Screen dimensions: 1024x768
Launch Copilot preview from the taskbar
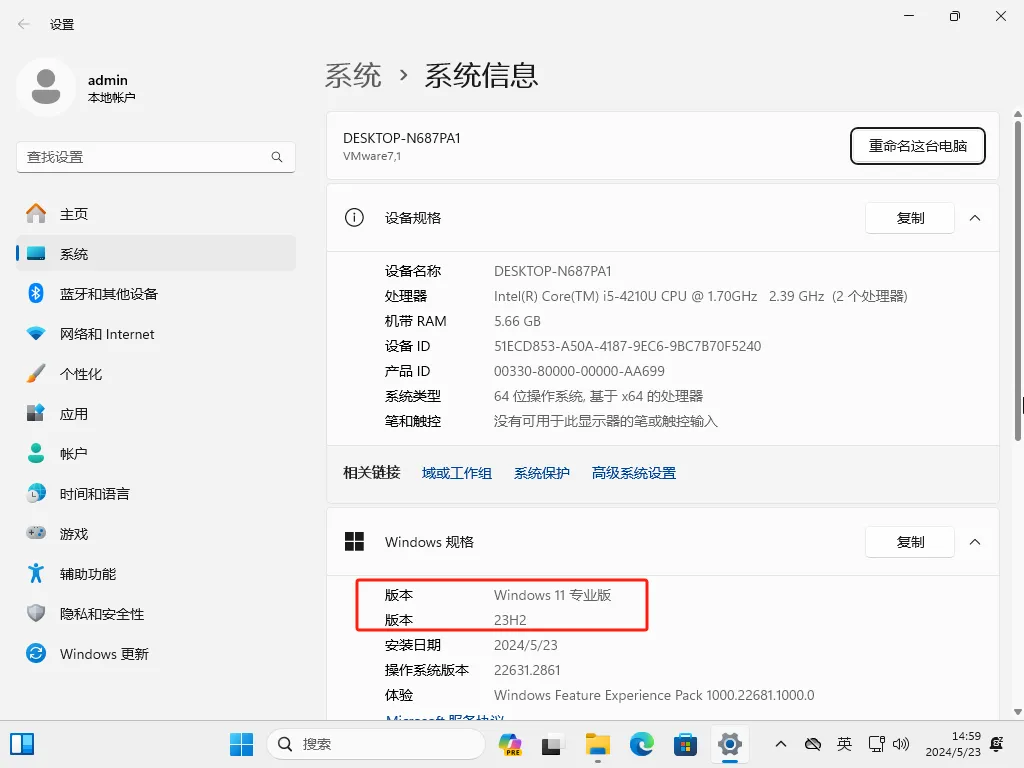510,744
